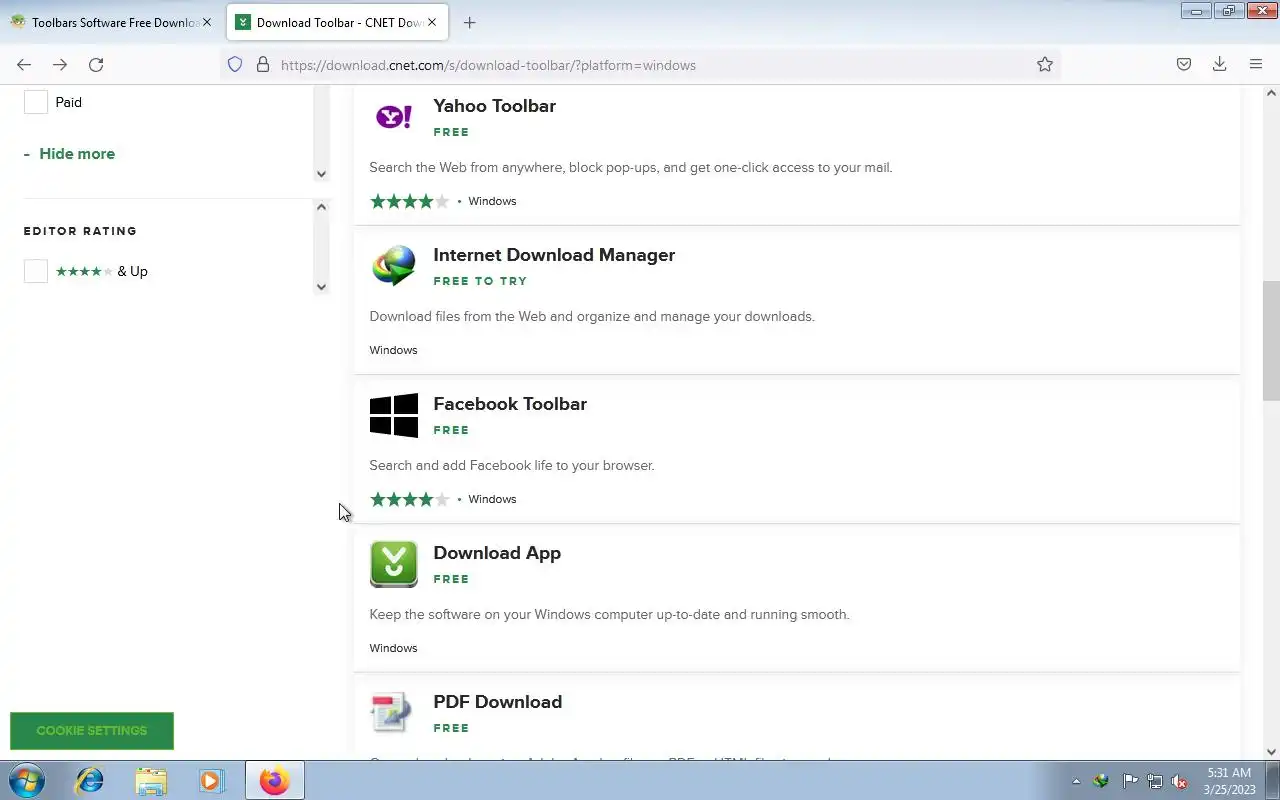Select the Download Toolbar - CNET tab
The width and height of the screenshot is (1280, 800).
click(337, 22)
